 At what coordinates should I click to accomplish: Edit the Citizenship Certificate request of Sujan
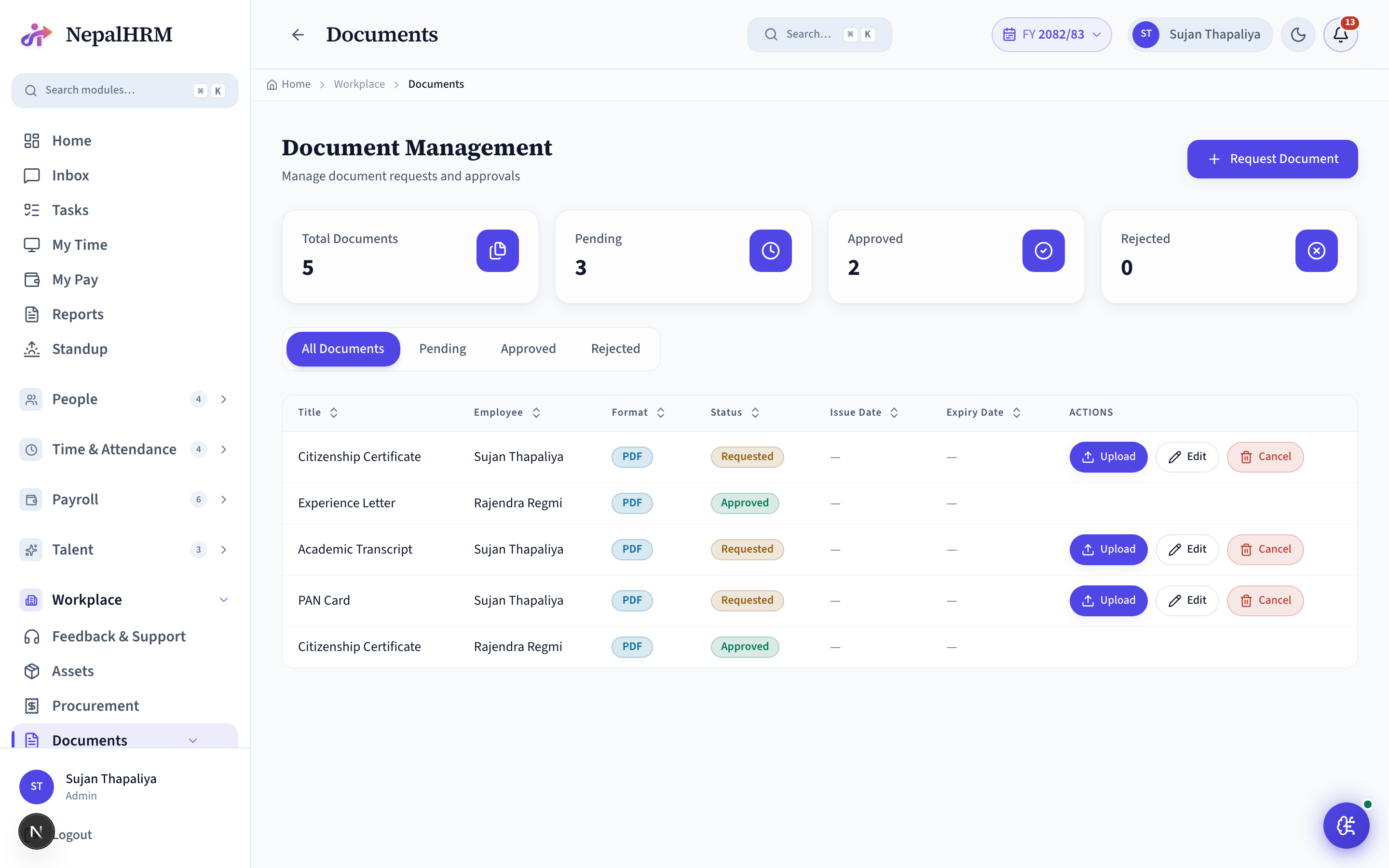(1187, 457)
